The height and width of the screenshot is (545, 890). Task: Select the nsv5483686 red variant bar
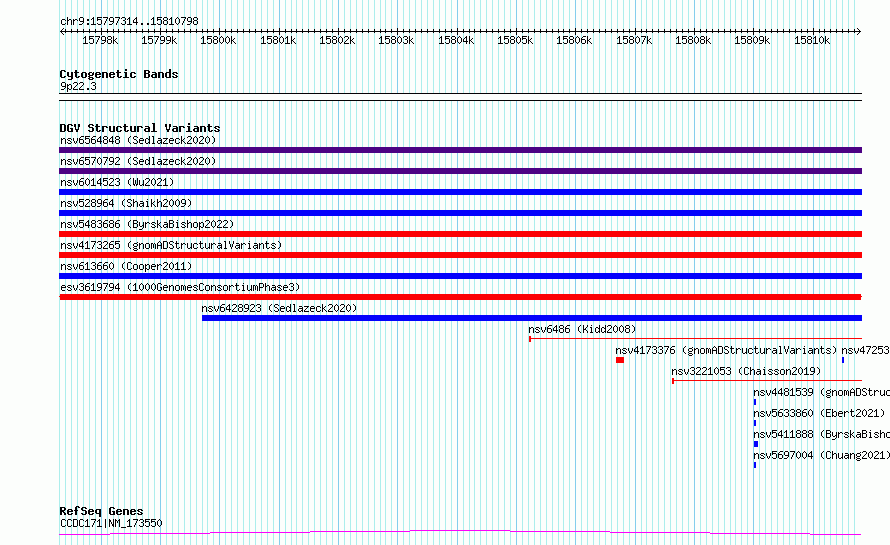(460, 234)
